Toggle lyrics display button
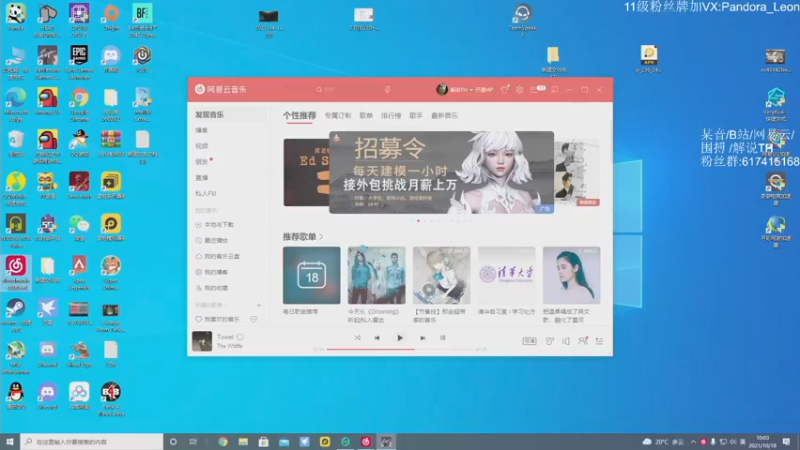This screenshot has height=450, width=800. pos(442,338)
